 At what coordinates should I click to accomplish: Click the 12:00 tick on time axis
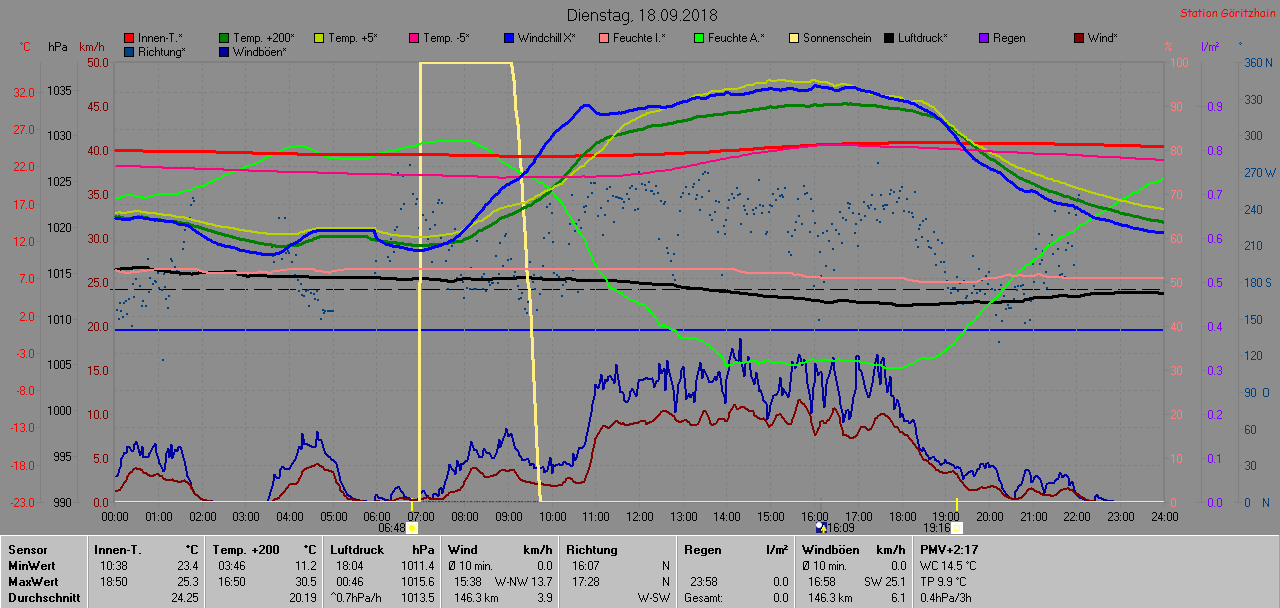click(x=639, y=516)
